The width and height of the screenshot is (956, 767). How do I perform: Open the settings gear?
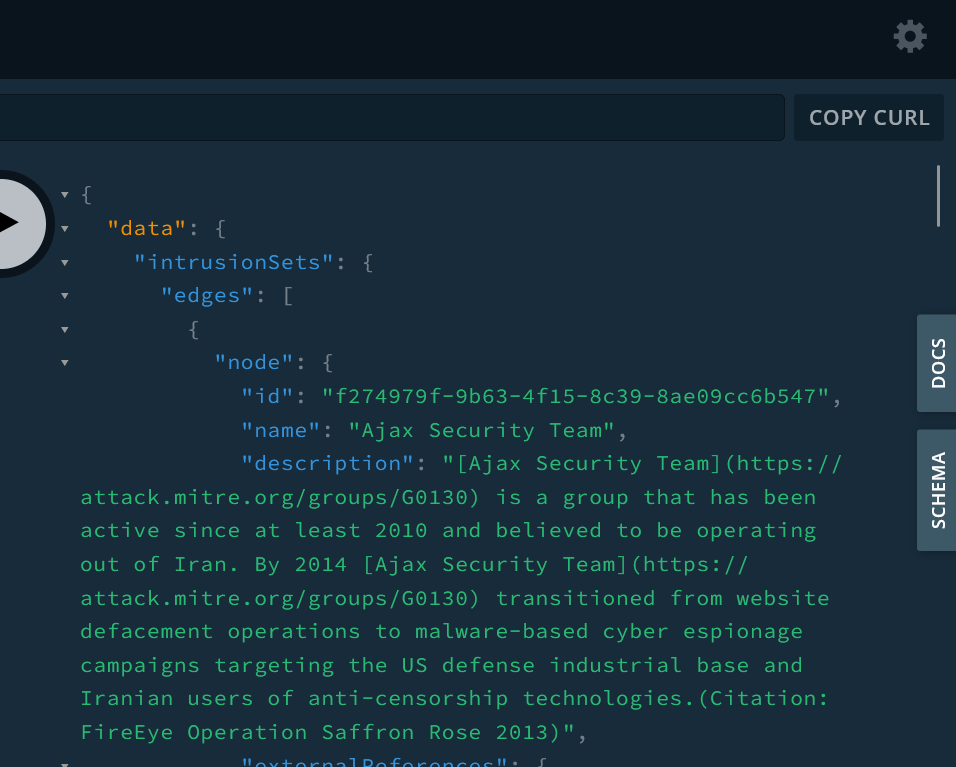coord(910,37)
